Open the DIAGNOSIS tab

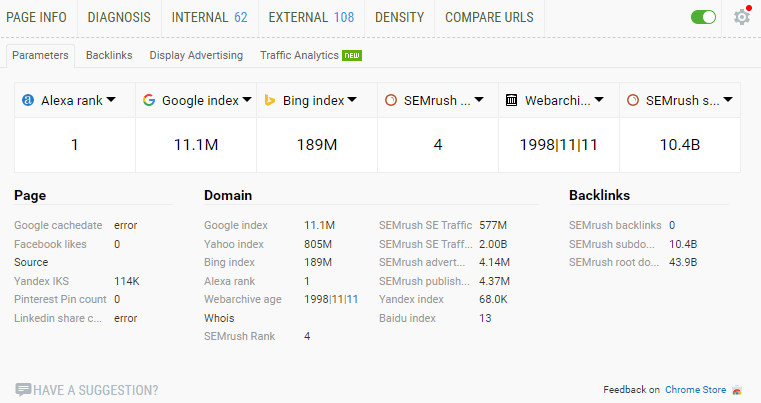119,17
